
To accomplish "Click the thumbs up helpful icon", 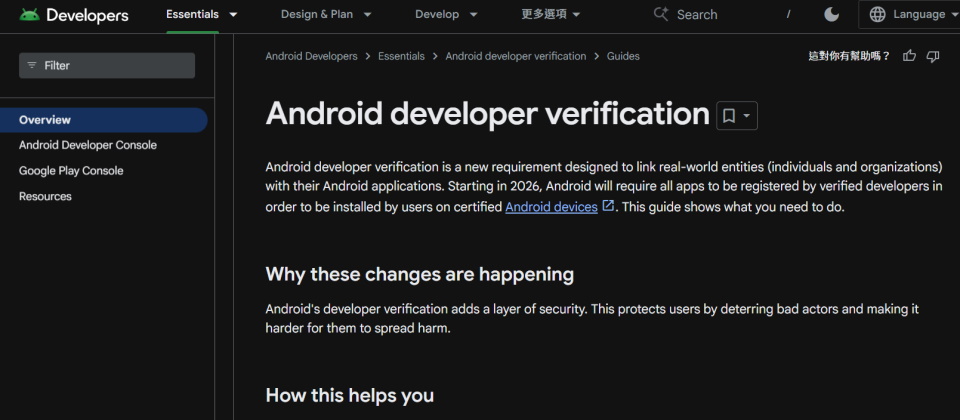I will pyautogui.click(x=909, y=56).
